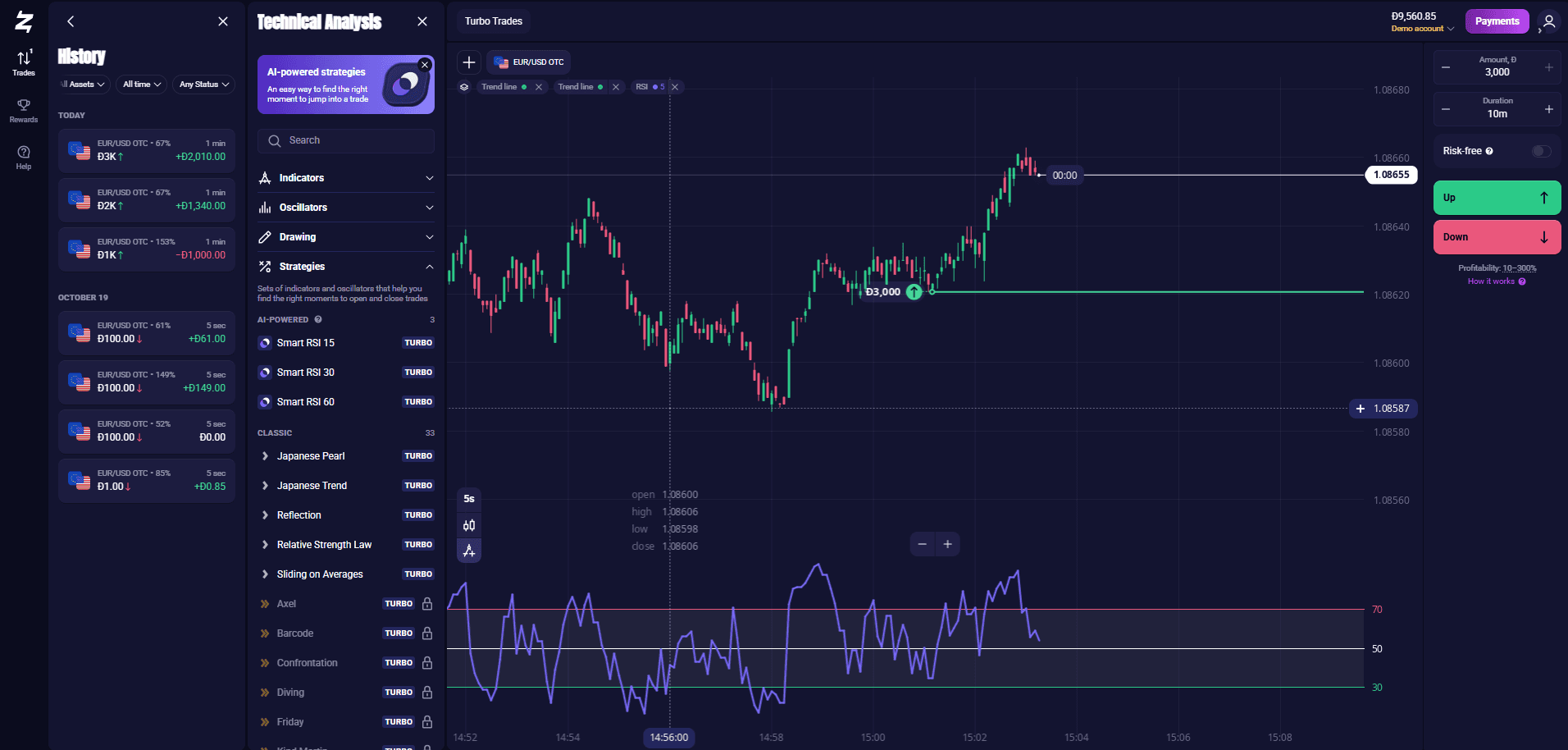Image resolution: width=1568 pixels, height=750 pixels.
Task: Select the Turbo Trades tab
Action: pos(494,21)
